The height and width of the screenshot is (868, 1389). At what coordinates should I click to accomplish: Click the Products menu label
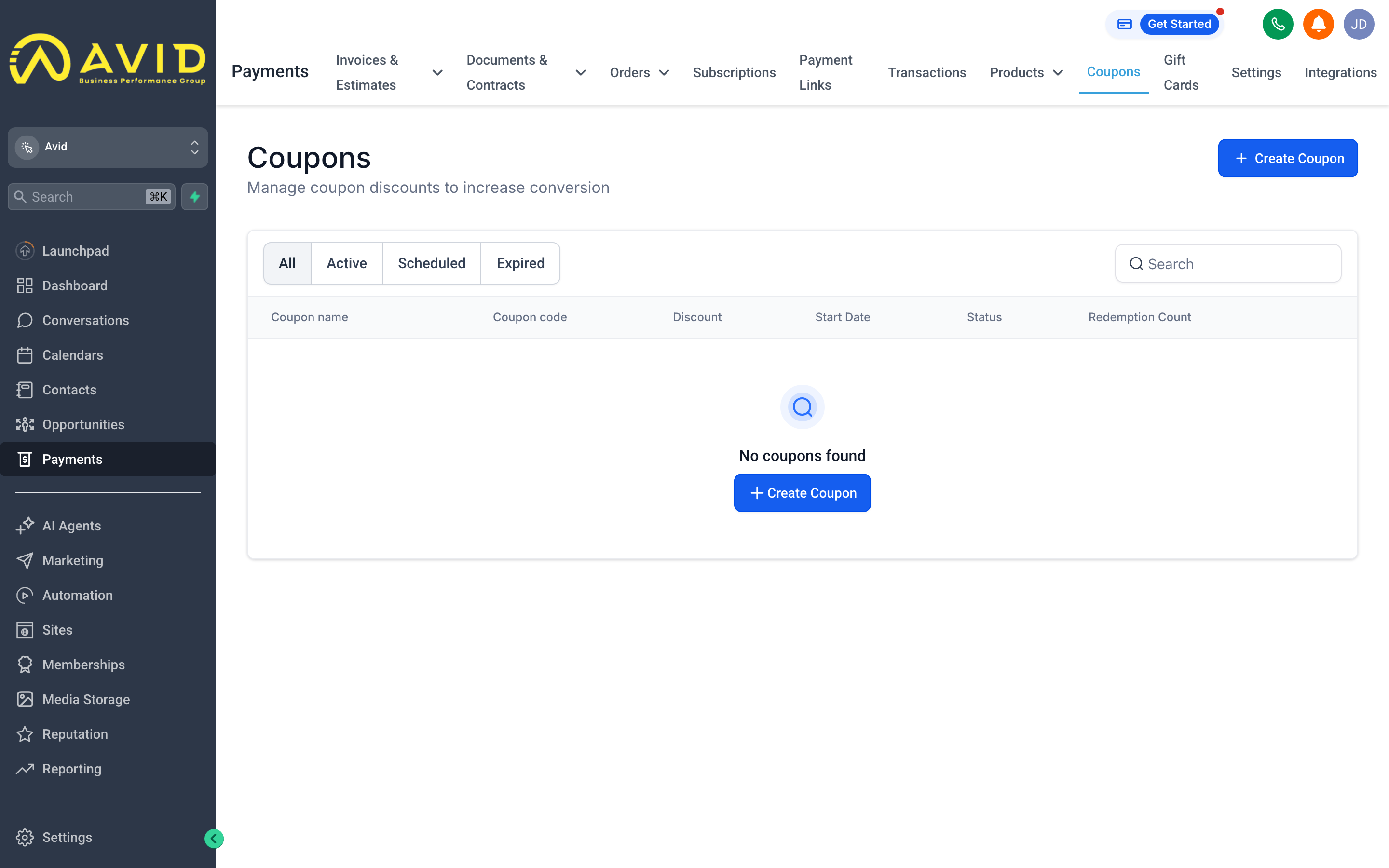tap(1017, 73)
